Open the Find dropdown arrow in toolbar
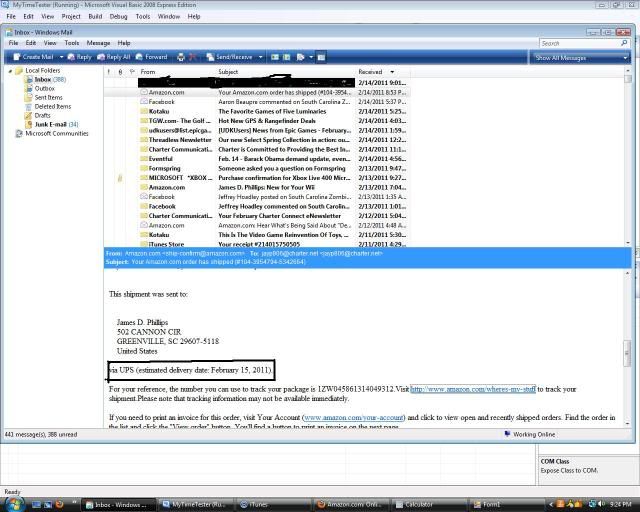 tap(311, 57)
